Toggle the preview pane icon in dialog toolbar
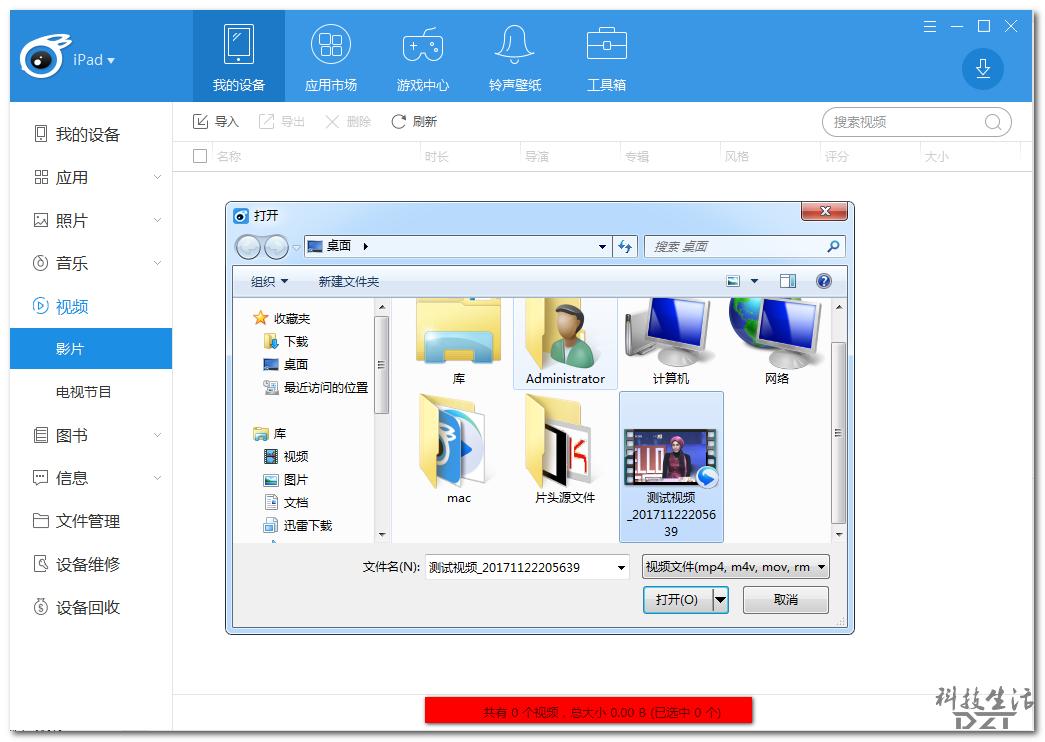The image size is (1045, 742). coord(786,281)
